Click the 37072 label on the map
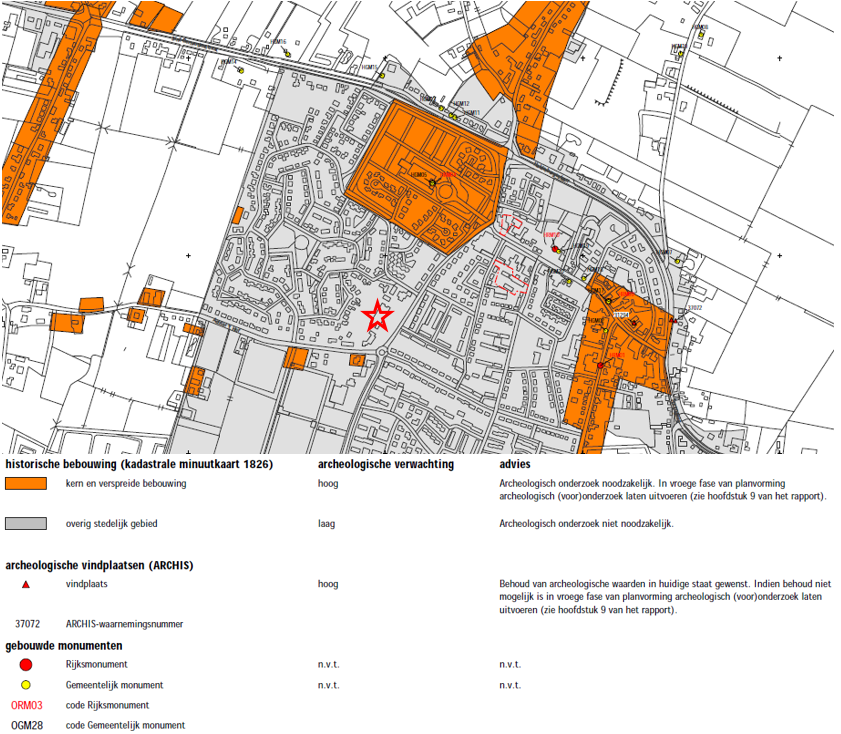841x734 pixels. click(695, 308)
